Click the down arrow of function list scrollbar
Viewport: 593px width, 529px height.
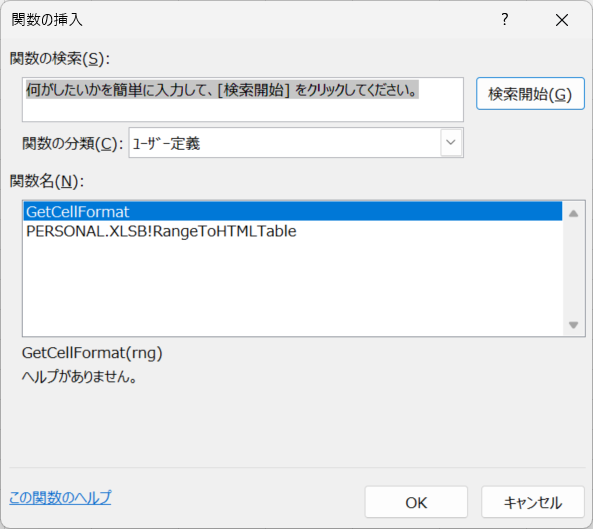coord(573,325)
